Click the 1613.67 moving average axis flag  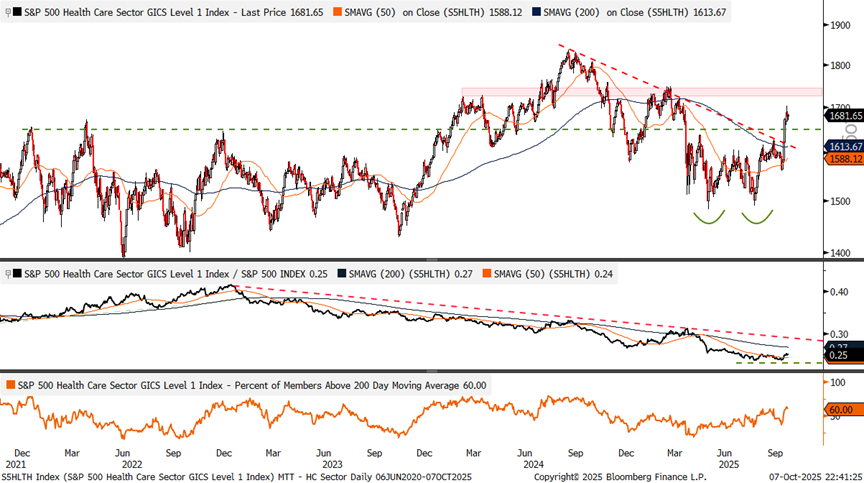[844, 146]
